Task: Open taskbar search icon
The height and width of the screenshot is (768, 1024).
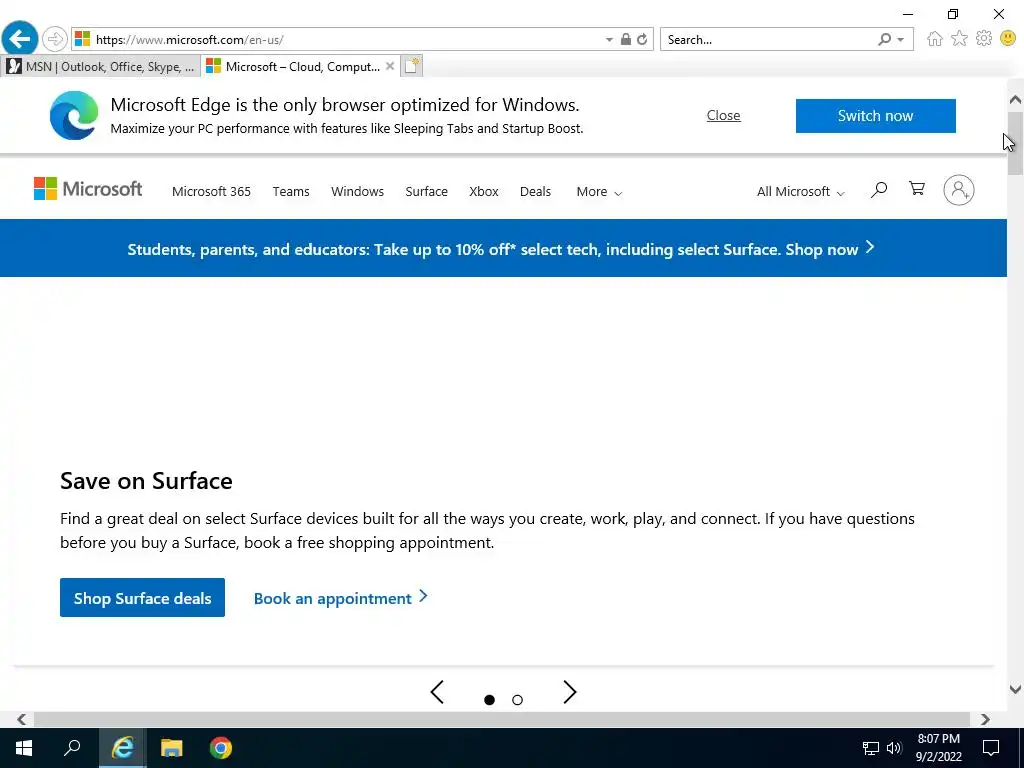Action: 72,748
